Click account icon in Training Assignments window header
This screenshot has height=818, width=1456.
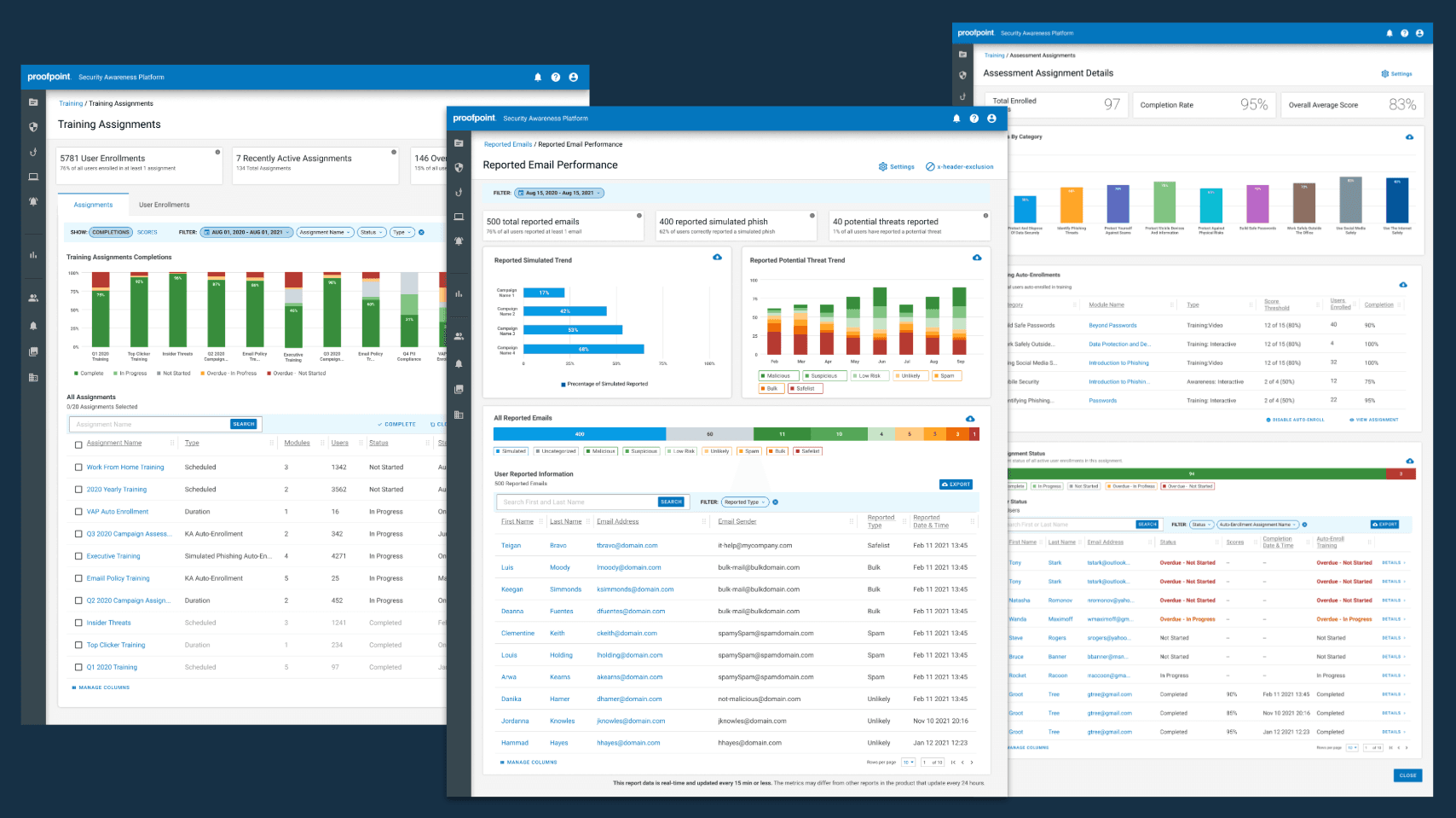573,77
